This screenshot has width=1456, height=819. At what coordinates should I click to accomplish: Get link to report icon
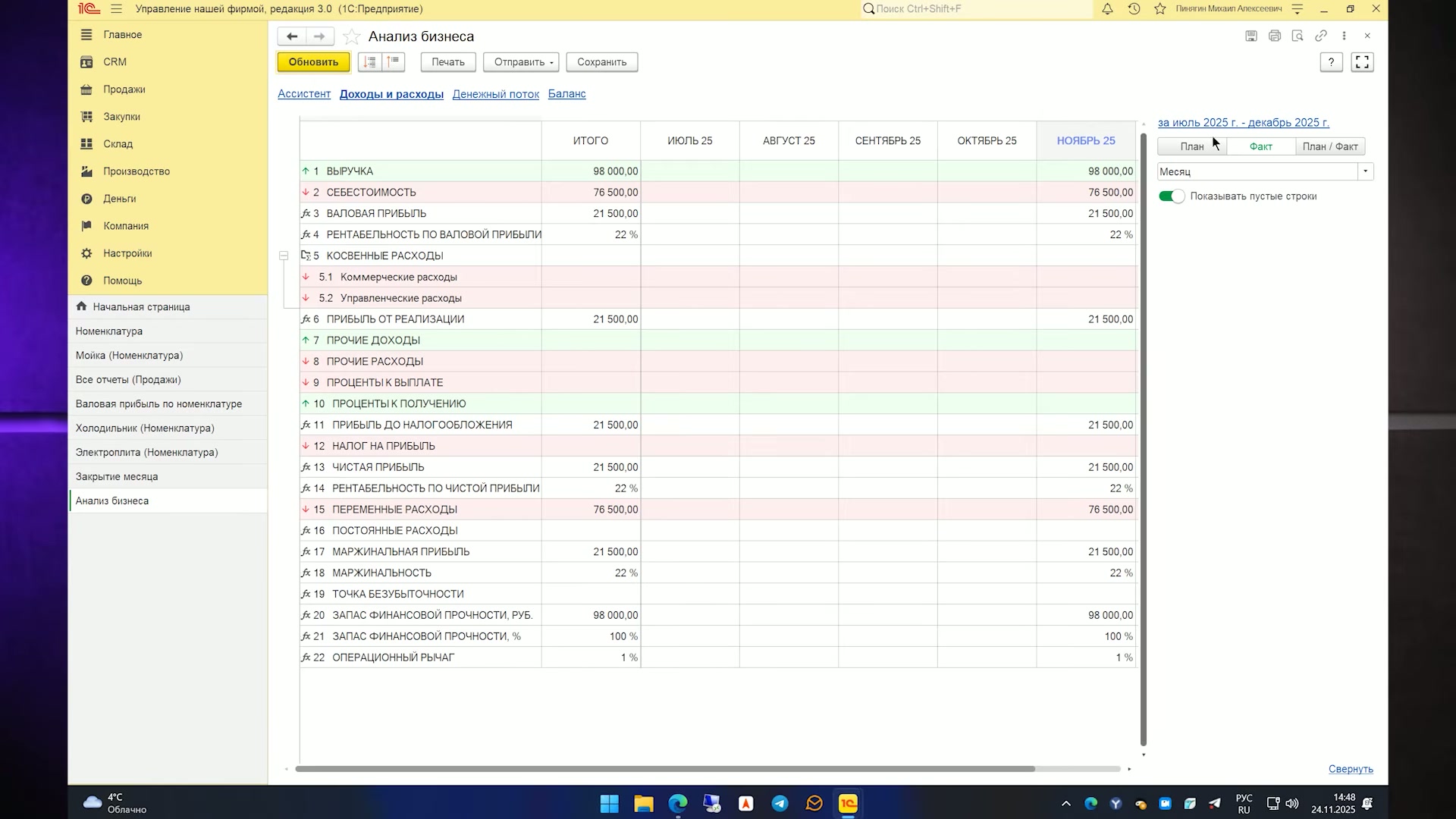[1321, 36]
